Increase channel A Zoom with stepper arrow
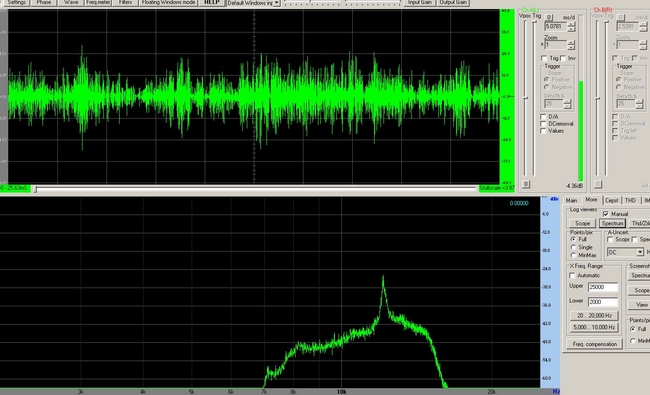 (571, 42)
